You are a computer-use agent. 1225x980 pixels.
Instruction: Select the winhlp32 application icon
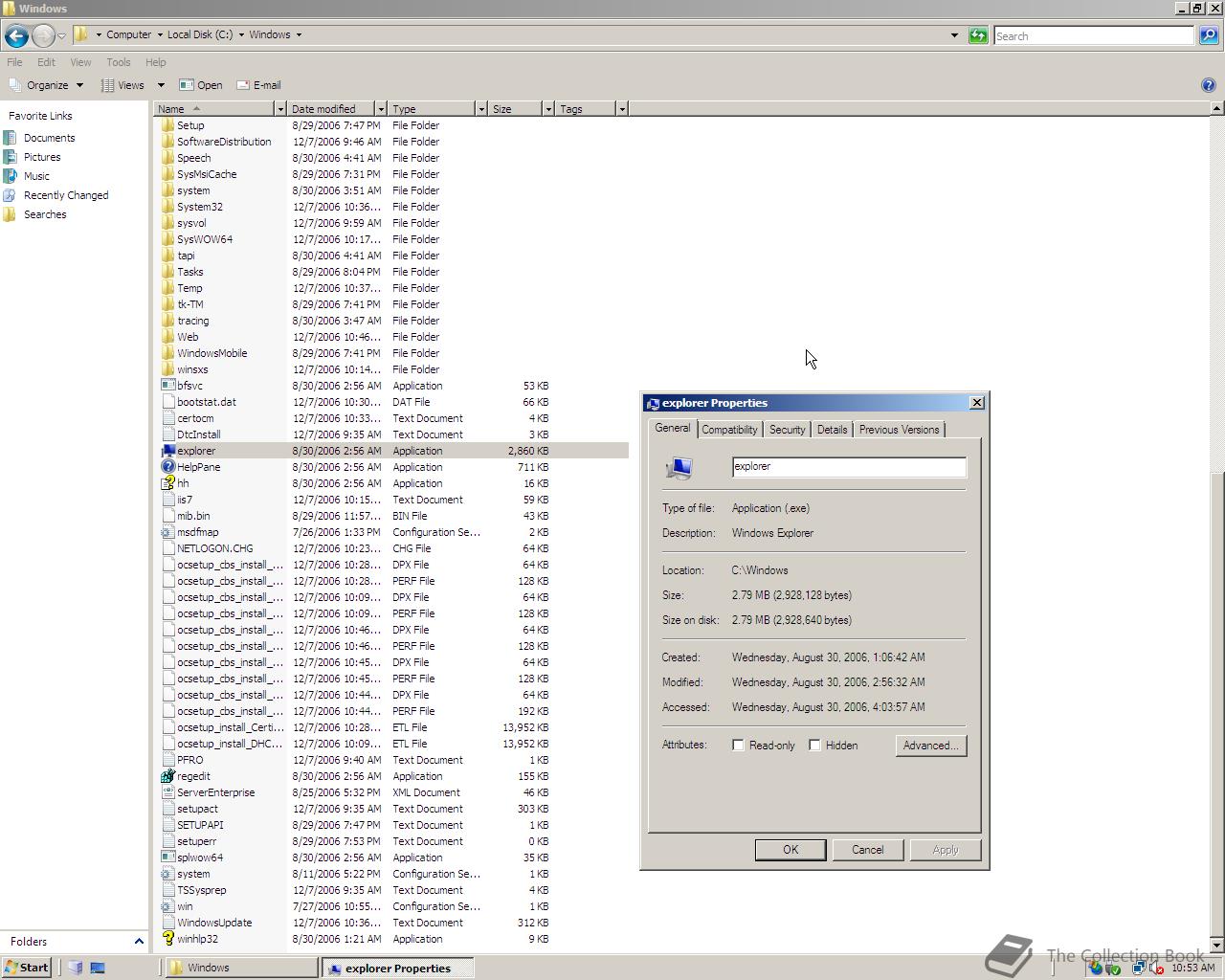pyautogui.click(x=168, y=939)
